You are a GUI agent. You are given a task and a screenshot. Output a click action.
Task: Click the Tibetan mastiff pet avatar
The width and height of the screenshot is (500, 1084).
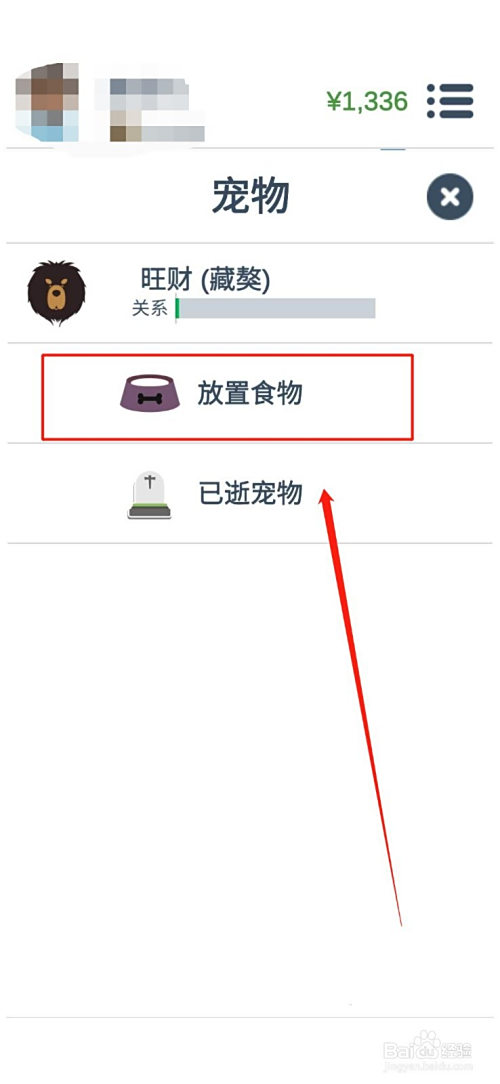click(57, 292)
